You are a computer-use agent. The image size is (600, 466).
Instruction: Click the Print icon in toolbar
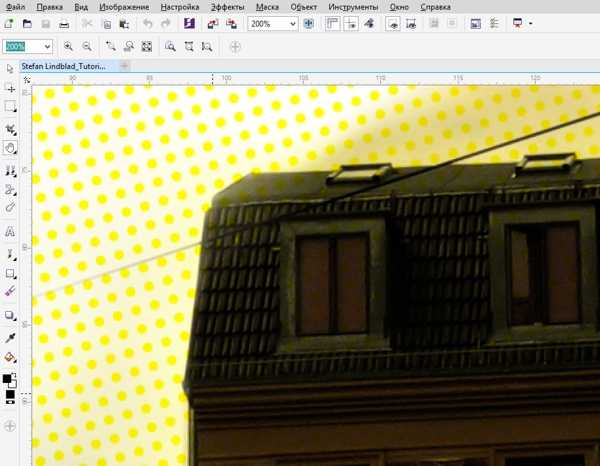pos(64,24)
